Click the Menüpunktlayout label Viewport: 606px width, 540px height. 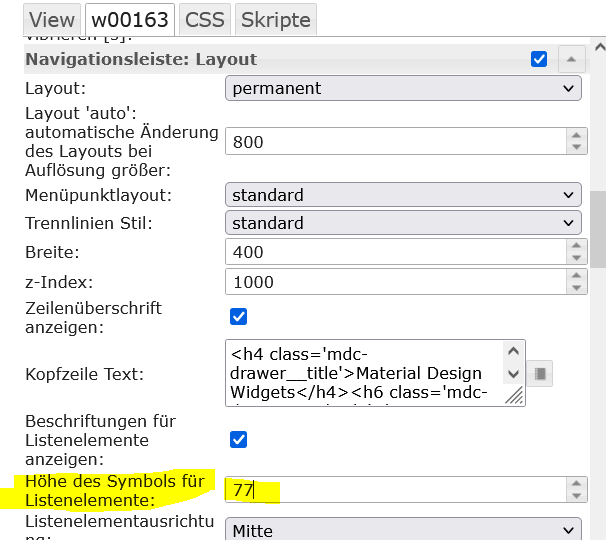[x=99, y=195]
